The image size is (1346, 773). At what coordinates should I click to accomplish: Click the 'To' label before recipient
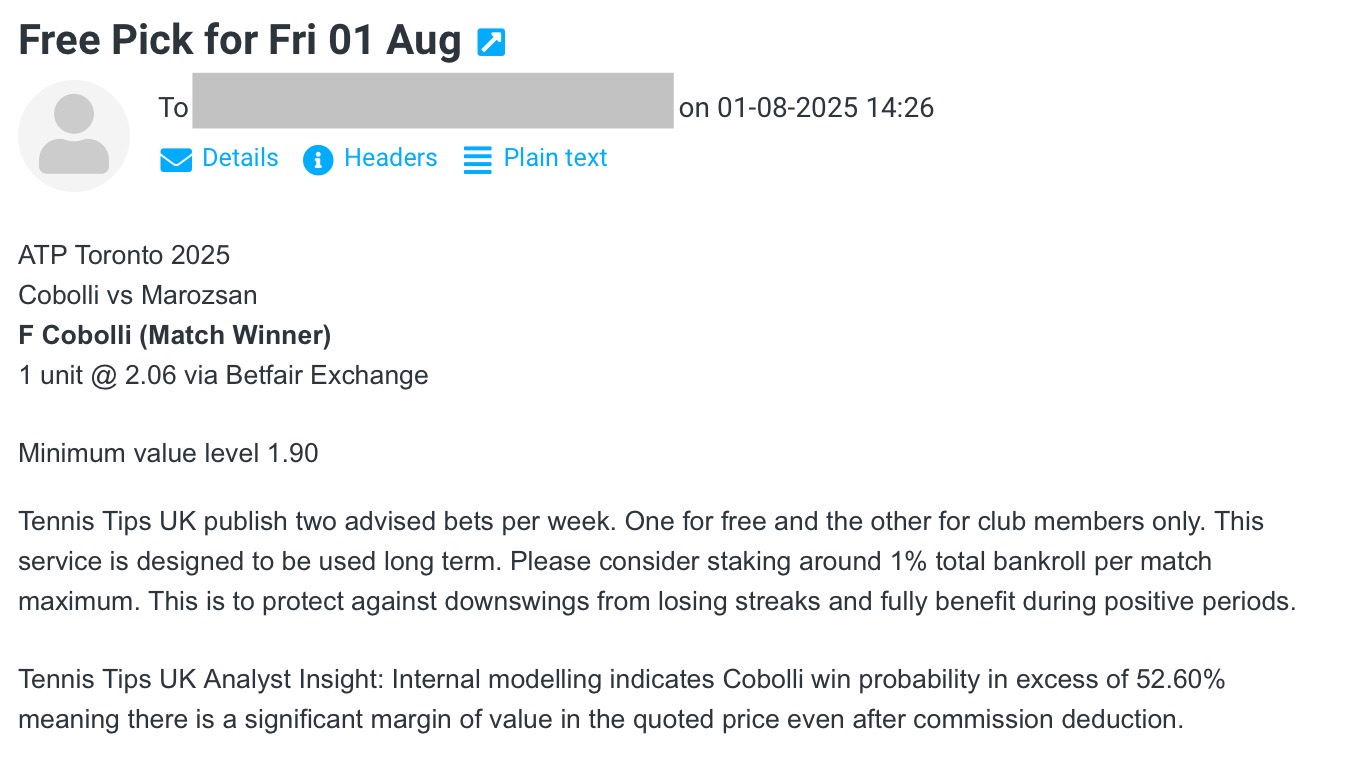point(173,108)
